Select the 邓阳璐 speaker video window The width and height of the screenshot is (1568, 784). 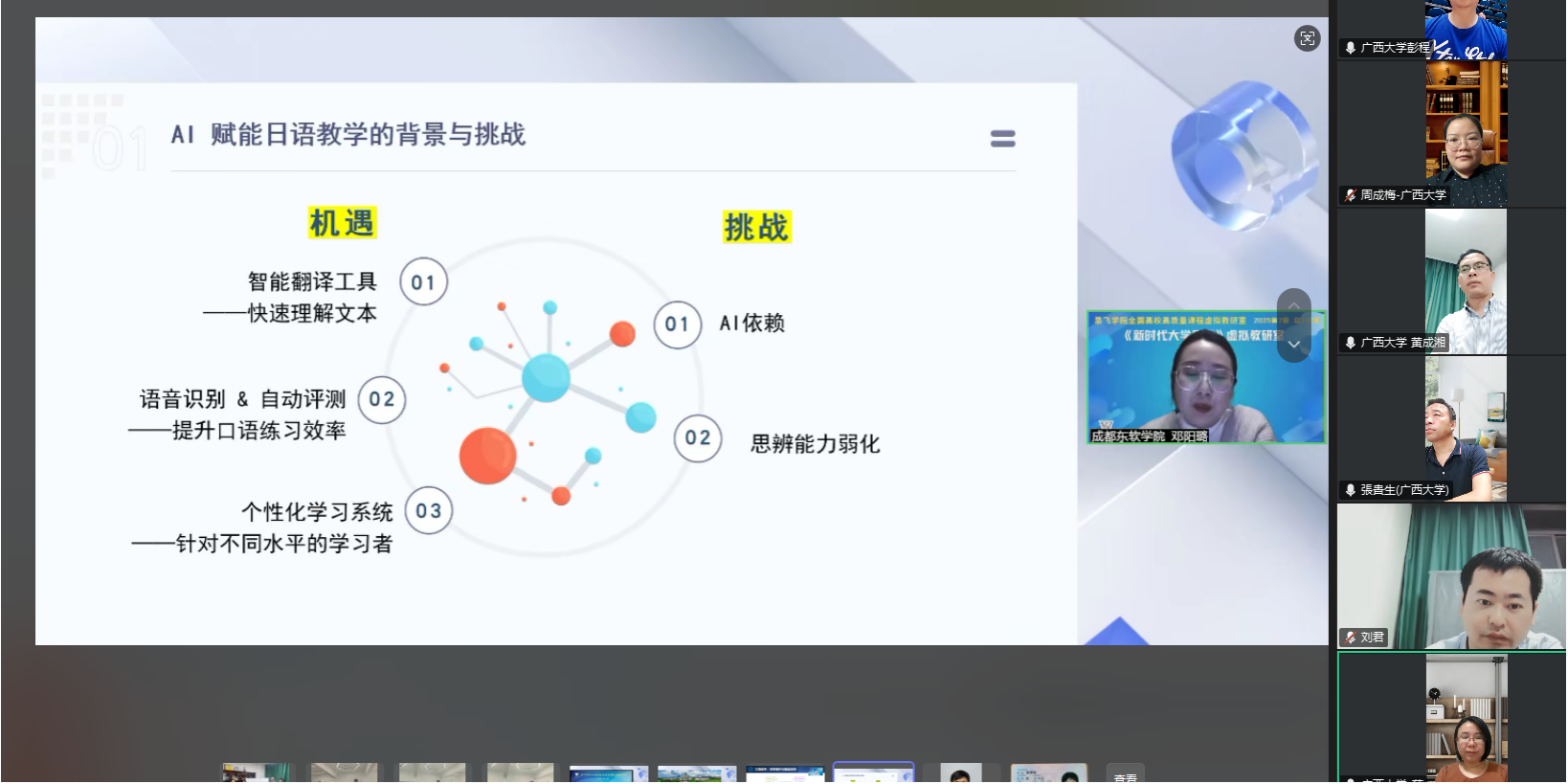pos(1205,377)
